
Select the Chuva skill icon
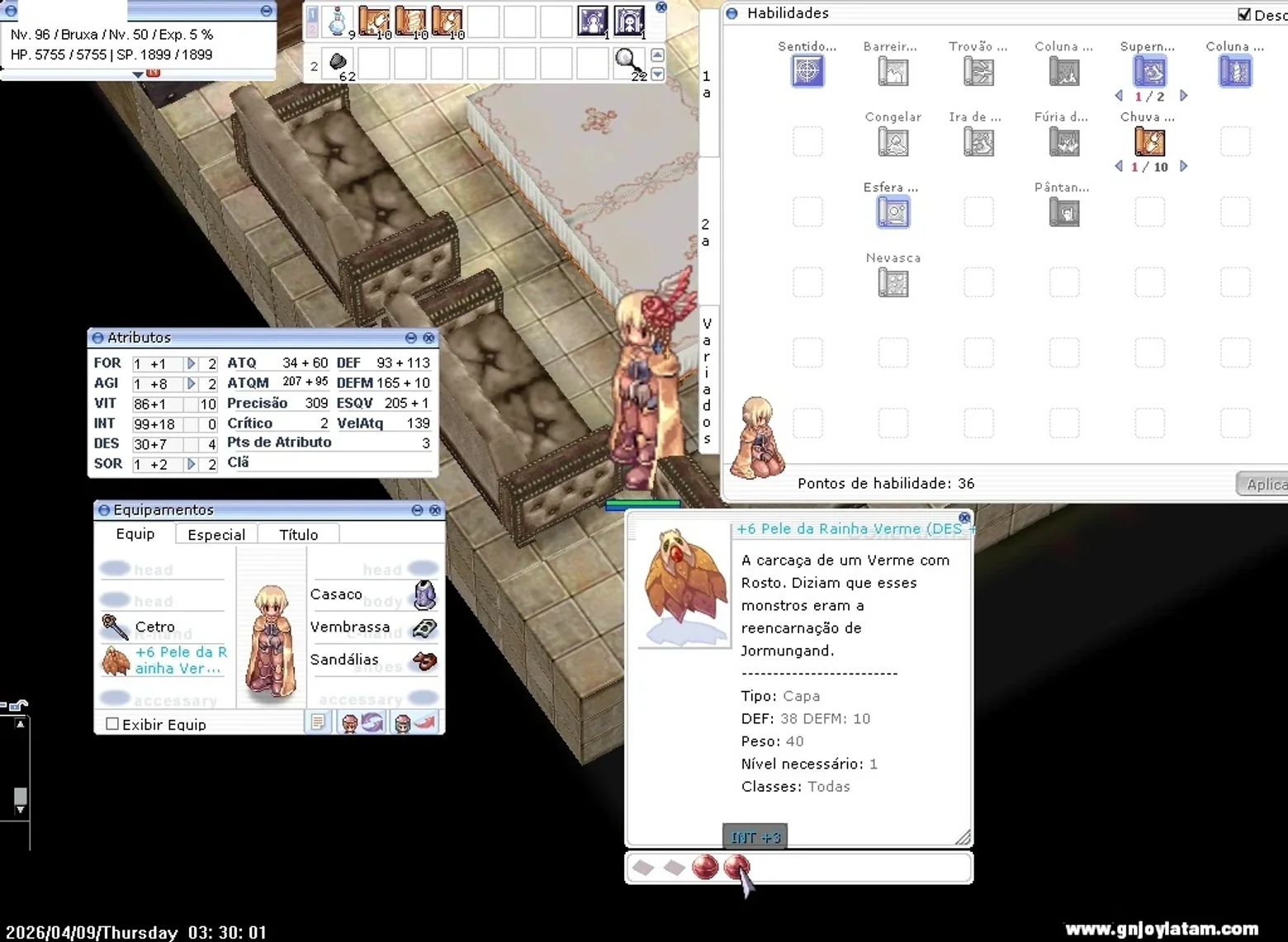[1150, 142]
